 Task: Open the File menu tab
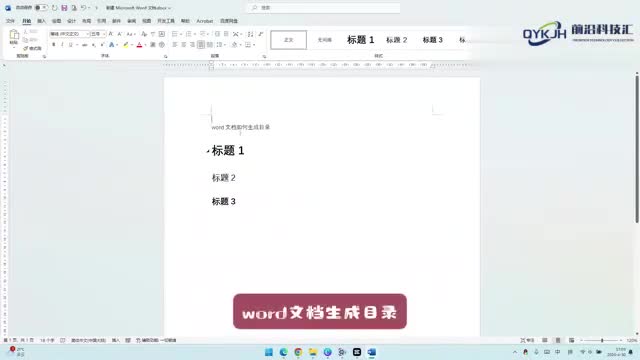point(10,21)
